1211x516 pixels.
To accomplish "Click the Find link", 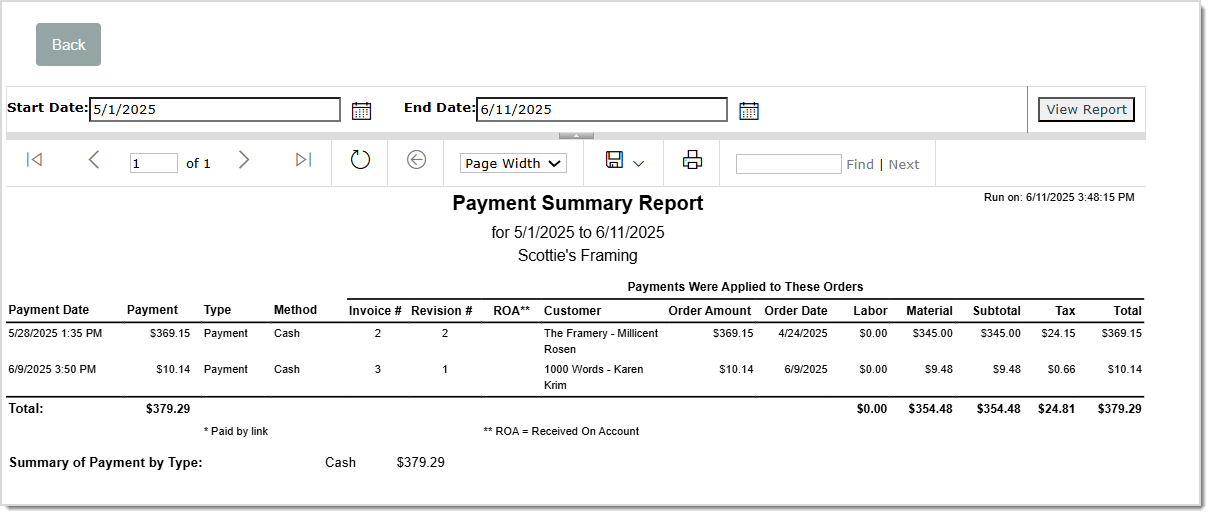I will pos(860,165).
